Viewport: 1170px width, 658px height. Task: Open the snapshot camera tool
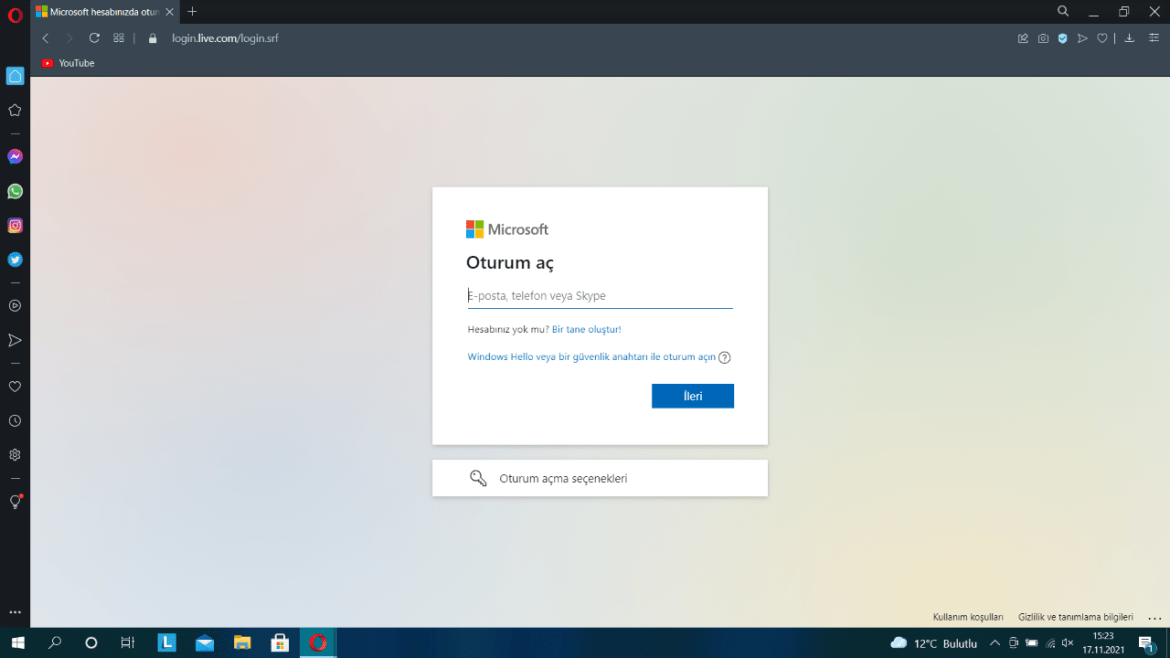pos(1043,38)
